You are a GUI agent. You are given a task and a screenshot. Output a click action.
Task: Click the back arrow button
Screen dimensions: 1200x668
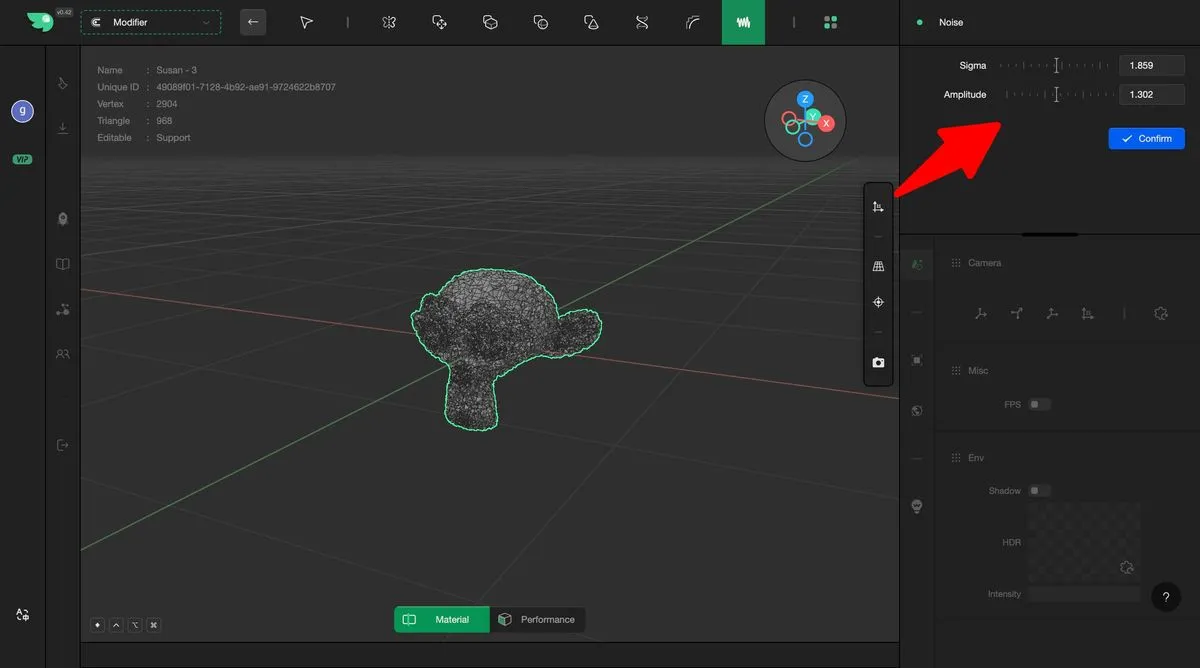tap(253, 22)
